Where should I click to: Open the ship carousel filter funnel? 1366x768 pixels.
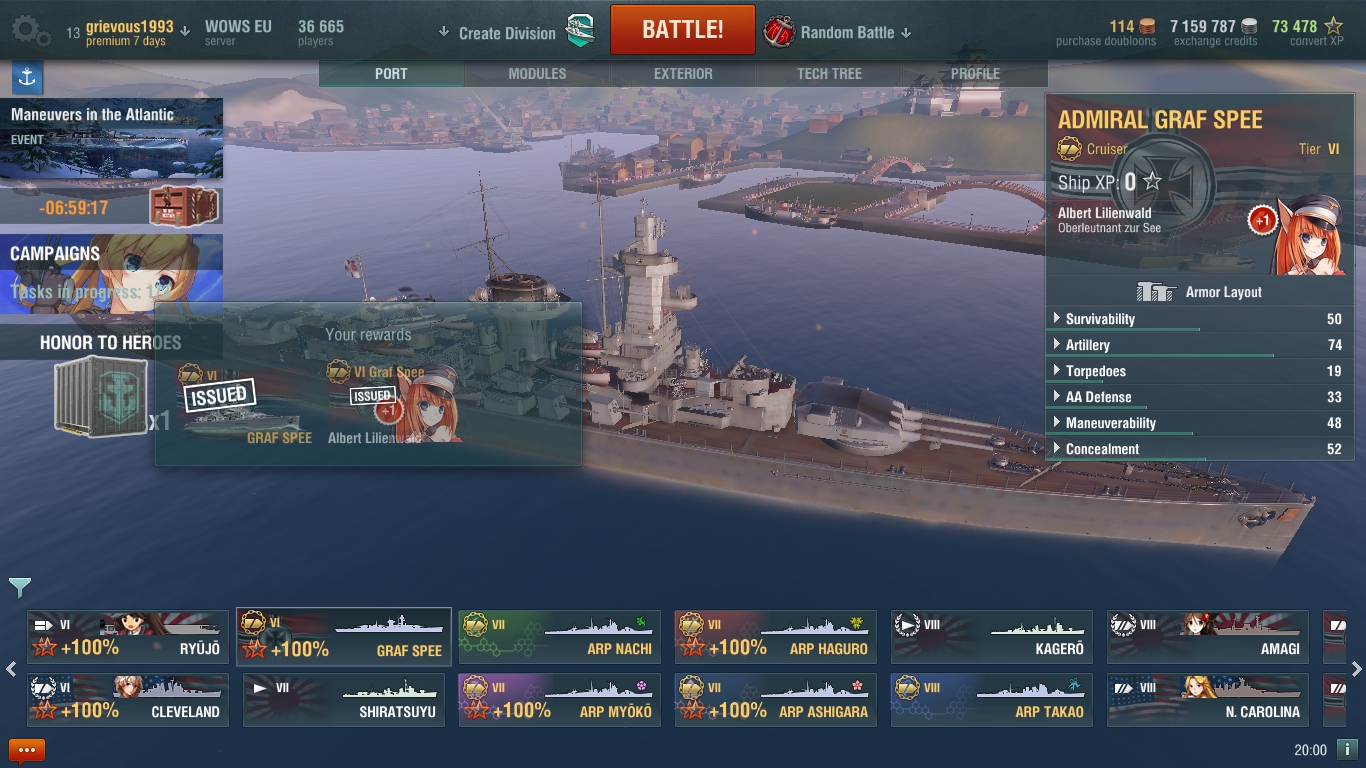pos(20,587)
